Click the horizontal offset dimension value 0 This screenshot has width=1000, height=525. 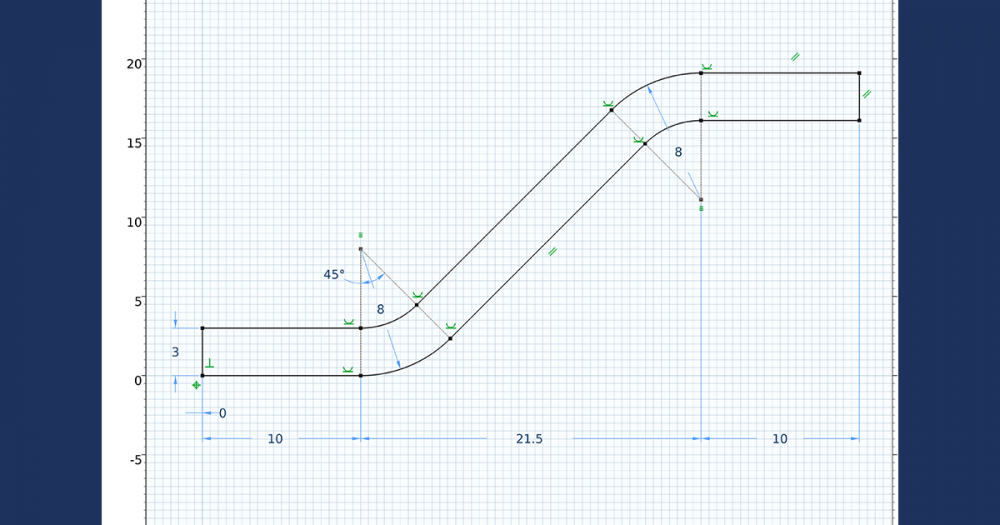[223, 413]
